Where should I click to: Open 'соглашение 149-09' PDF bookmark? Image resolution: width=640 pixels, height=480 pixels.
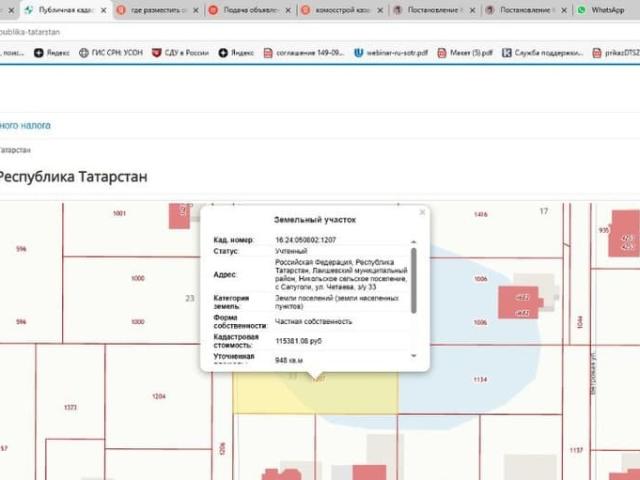(303, 52)
